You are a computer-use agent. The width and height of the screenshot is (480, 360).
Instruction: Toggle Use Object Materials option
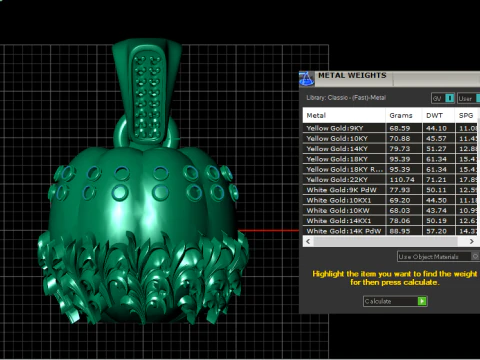click(439, 256)
